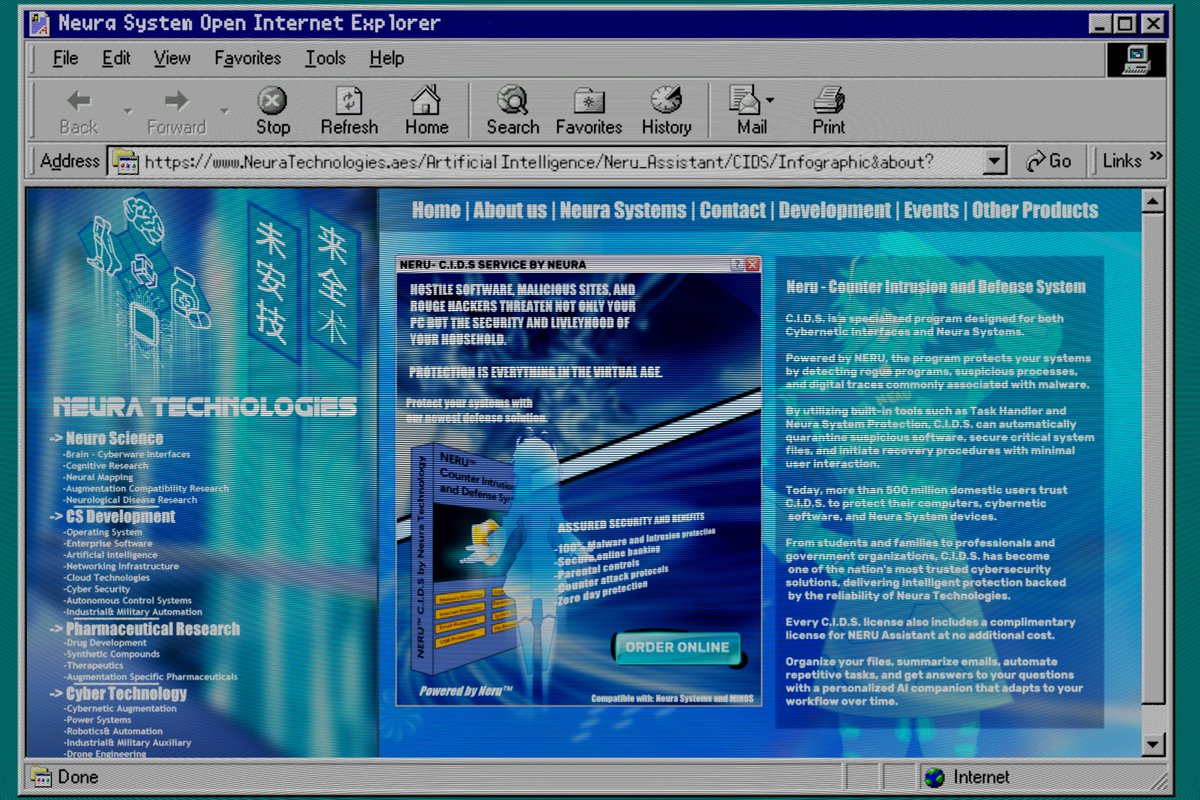Click the NERU C.I.D.S product box image
1200x800 pixels.
pos(462,560)
